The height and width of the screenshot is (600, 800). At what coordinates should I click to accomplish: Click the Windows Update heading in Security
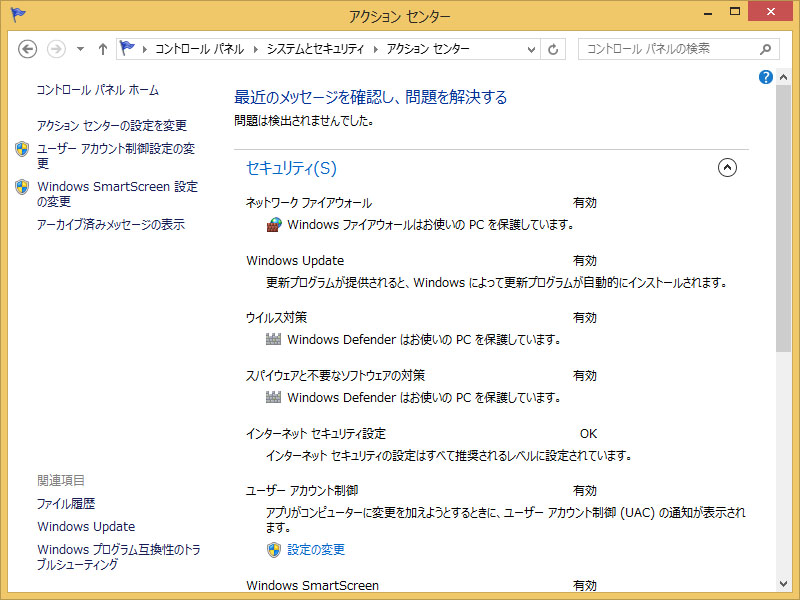pos(295,260)
